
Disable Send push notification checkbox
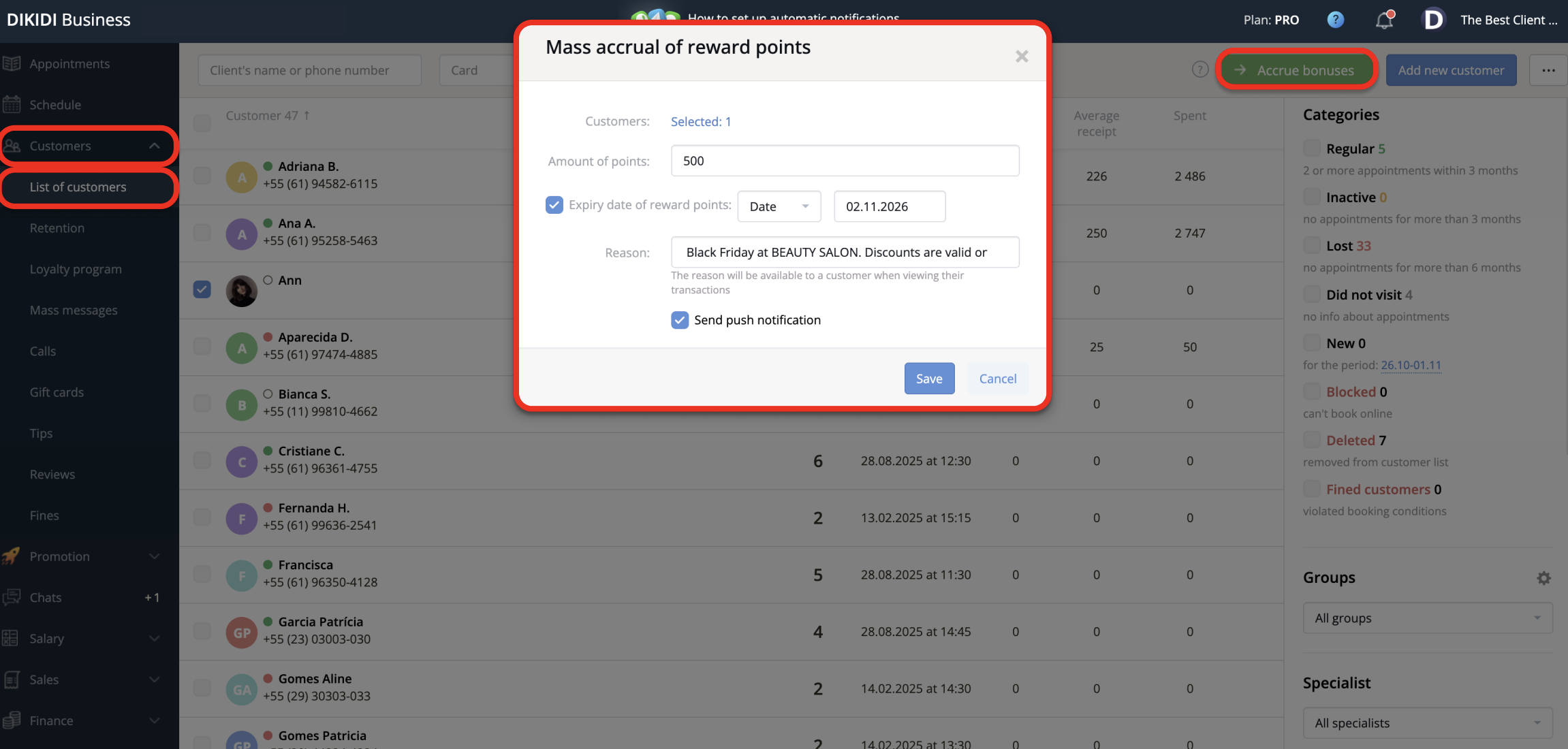coord(680,320)
